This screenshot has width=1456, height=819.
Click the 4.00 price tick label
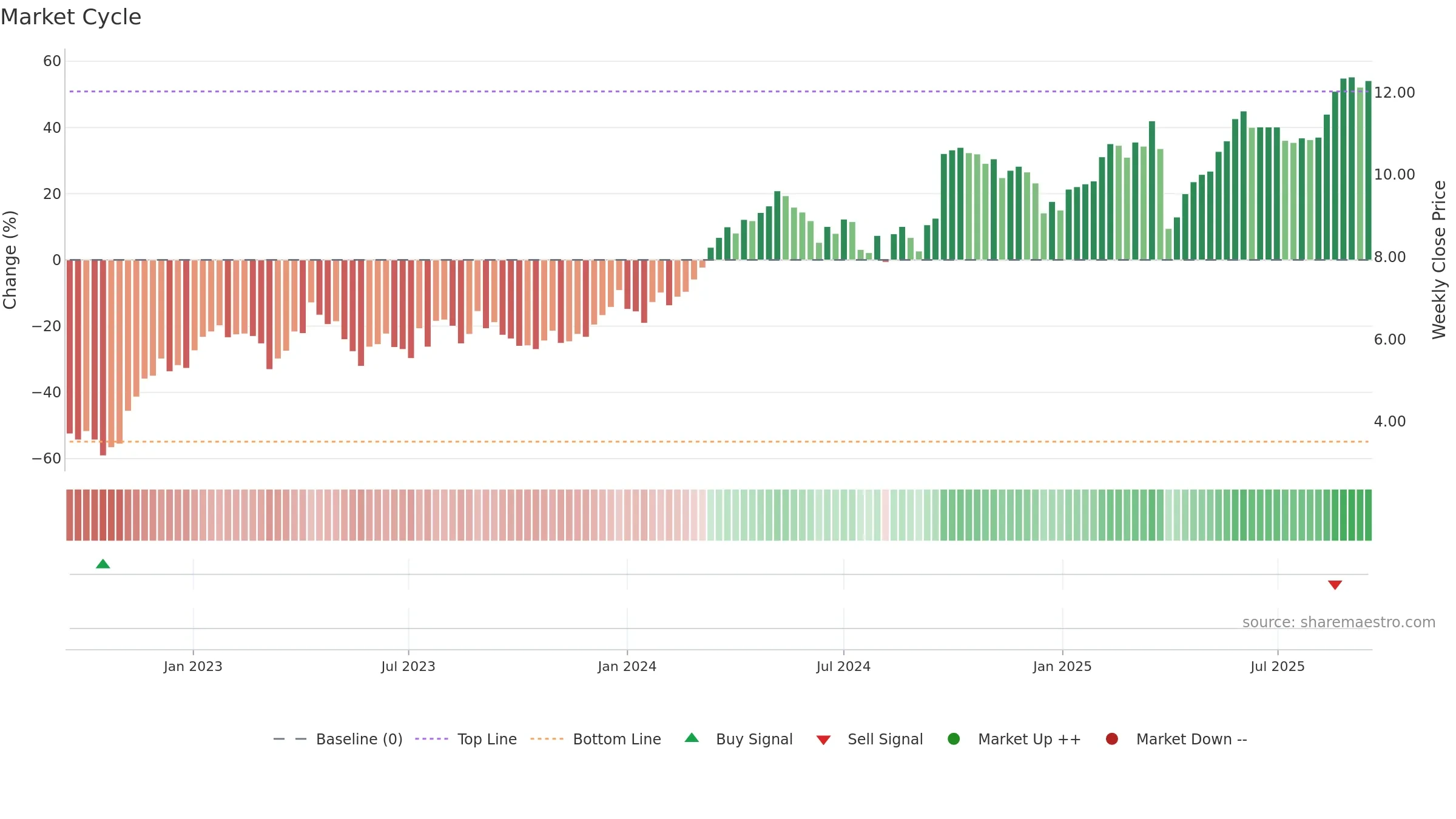tap(1389, 421)
